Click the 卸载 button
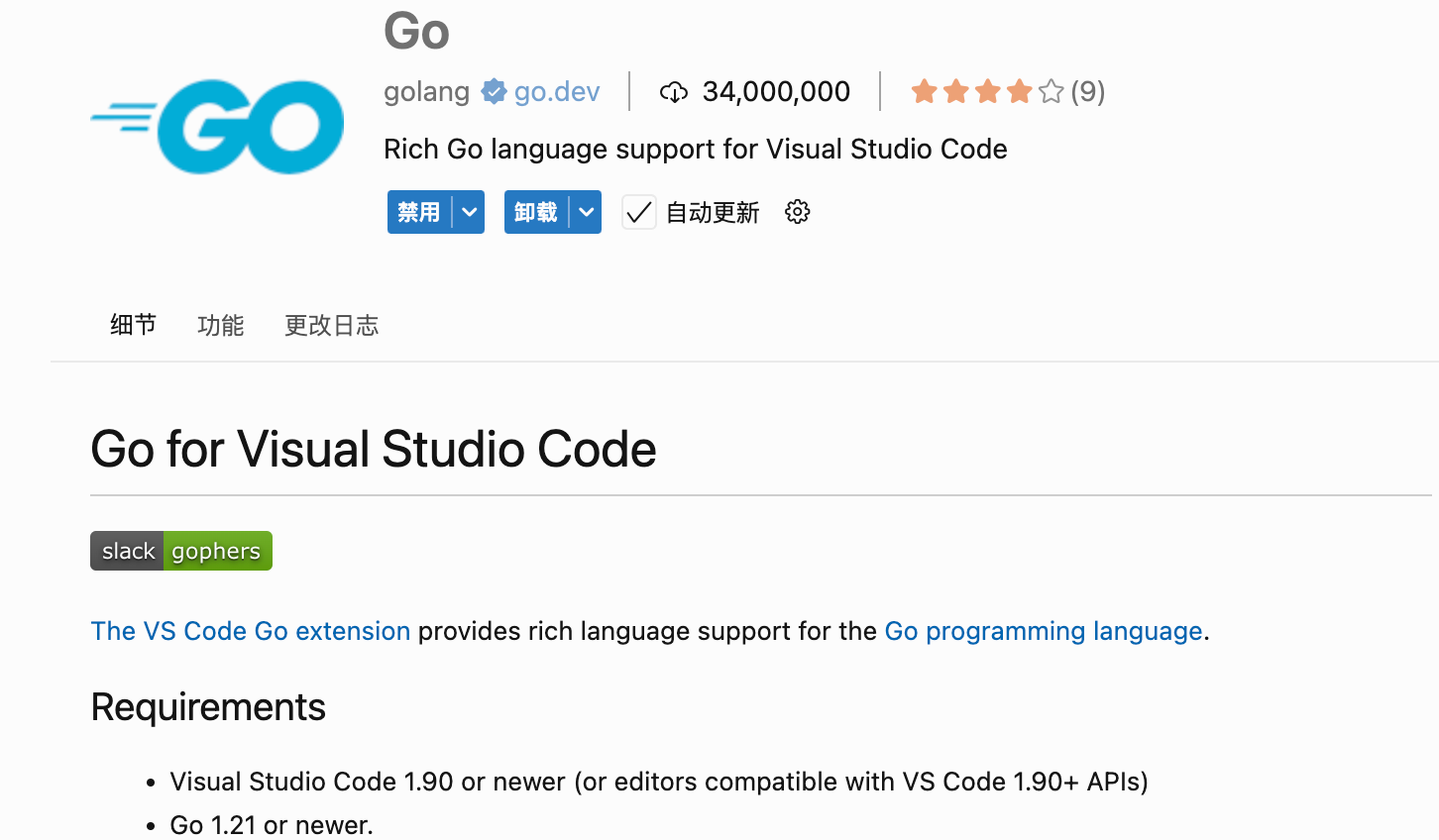This screenshot has width=1439, height=840. click(x=536, y=212)
